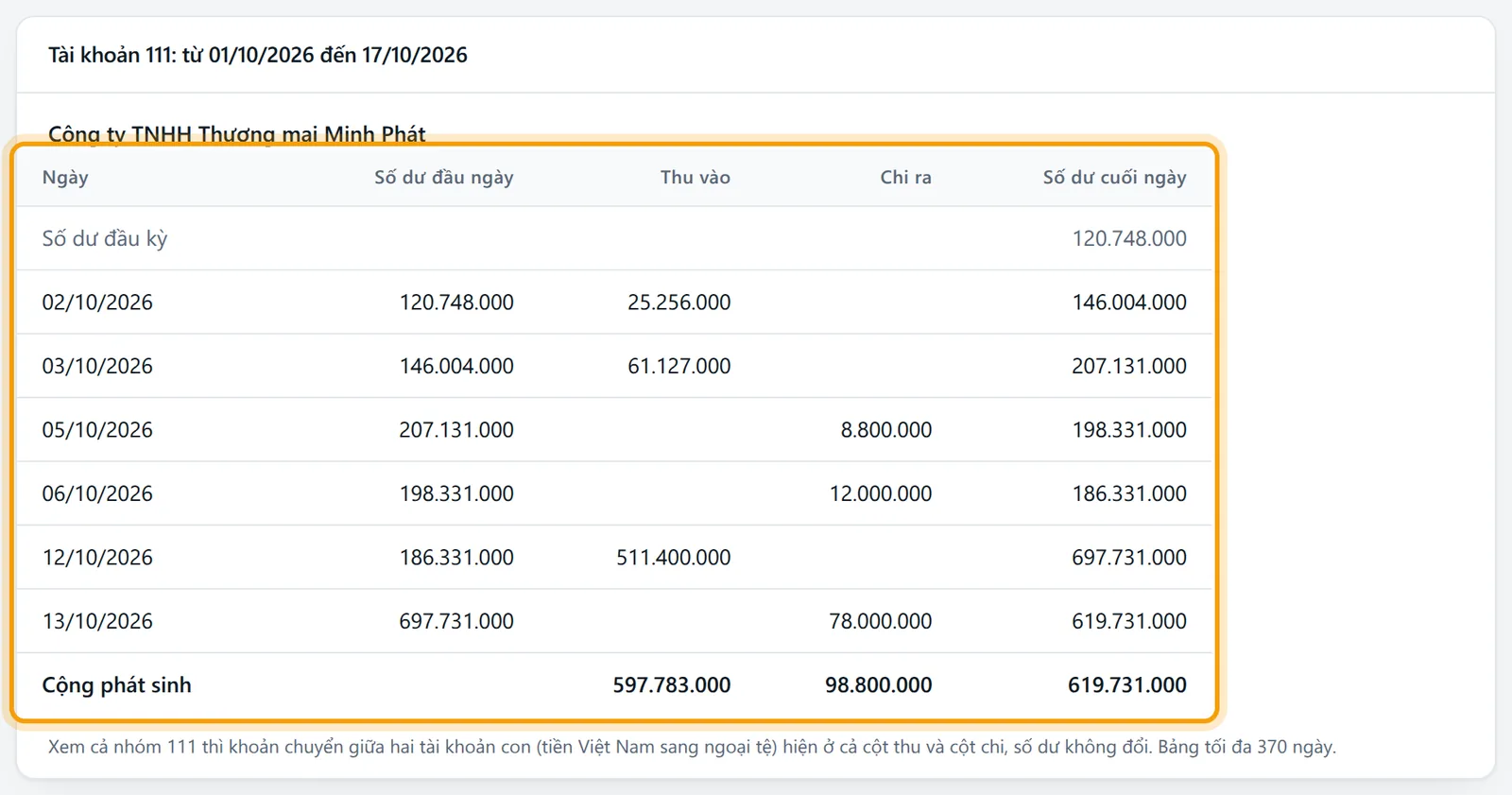Select closing balance 207.131.000 of row 03/10/2026
This screenshot has width=1512, height=795.
[1129, 366]
